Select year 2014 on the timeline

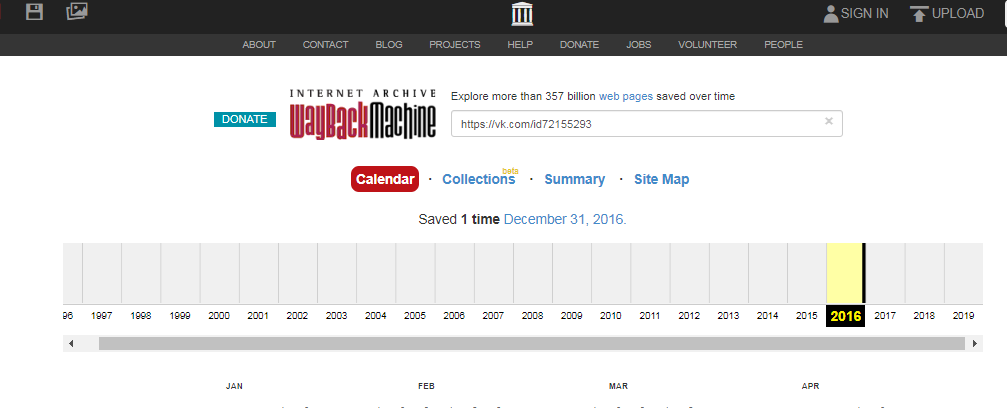coord(767,315)
